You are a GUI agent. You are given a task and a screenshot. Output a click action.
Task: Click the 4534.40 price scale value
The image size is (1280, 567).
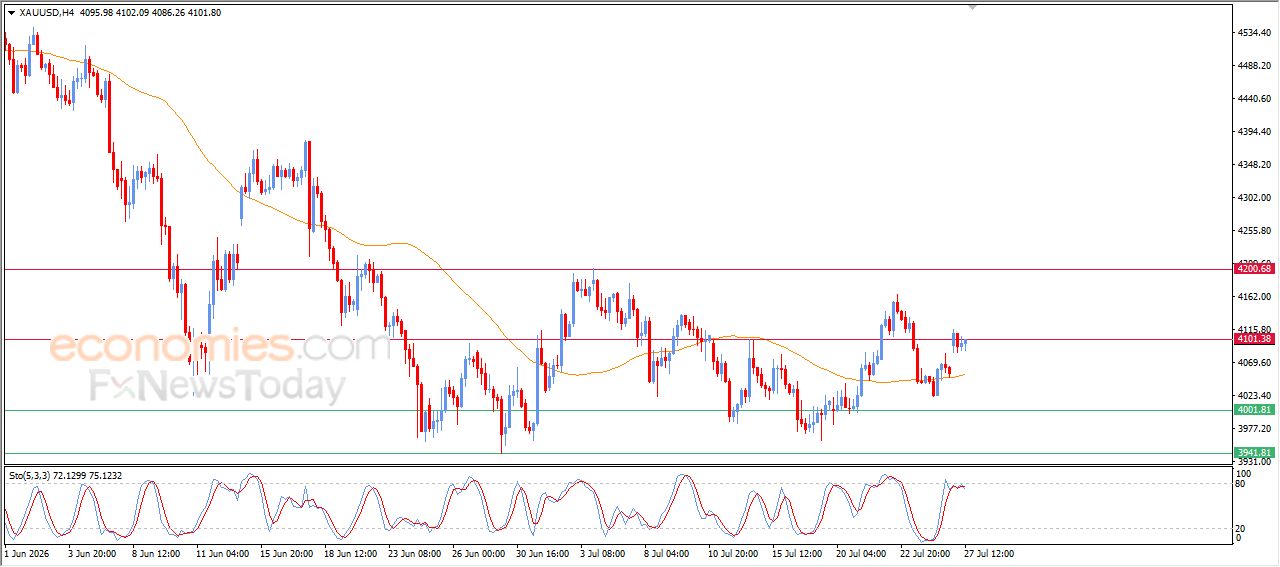pos(1254,33)
